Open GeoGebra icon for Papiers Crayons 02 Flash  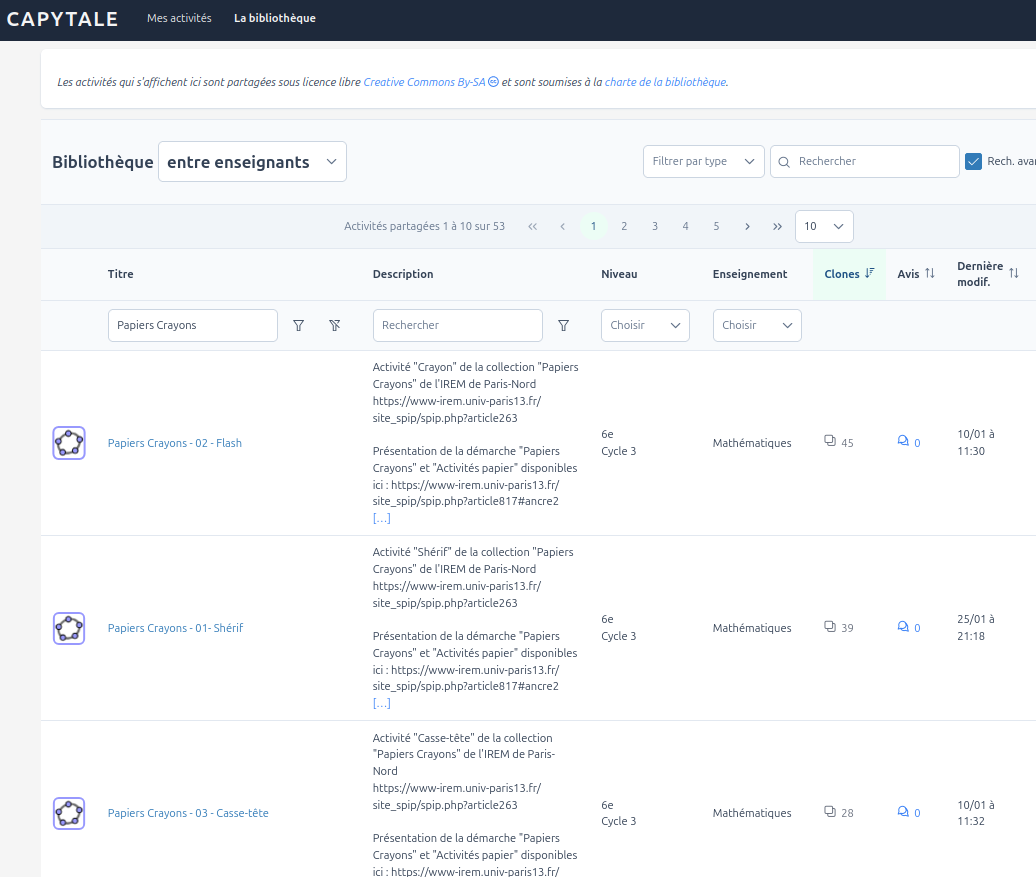tap(69, 443)
